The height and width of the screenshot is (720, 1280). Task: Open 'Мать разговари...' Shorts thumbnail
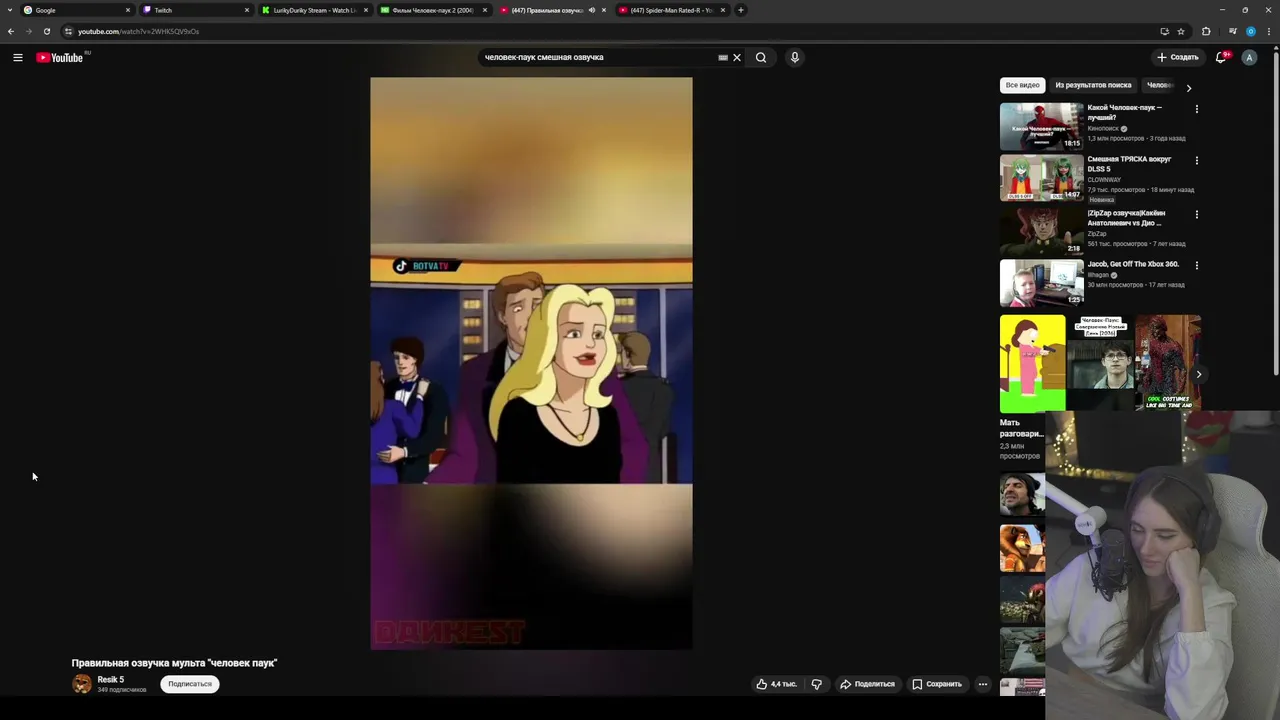tap(1032, 364)
